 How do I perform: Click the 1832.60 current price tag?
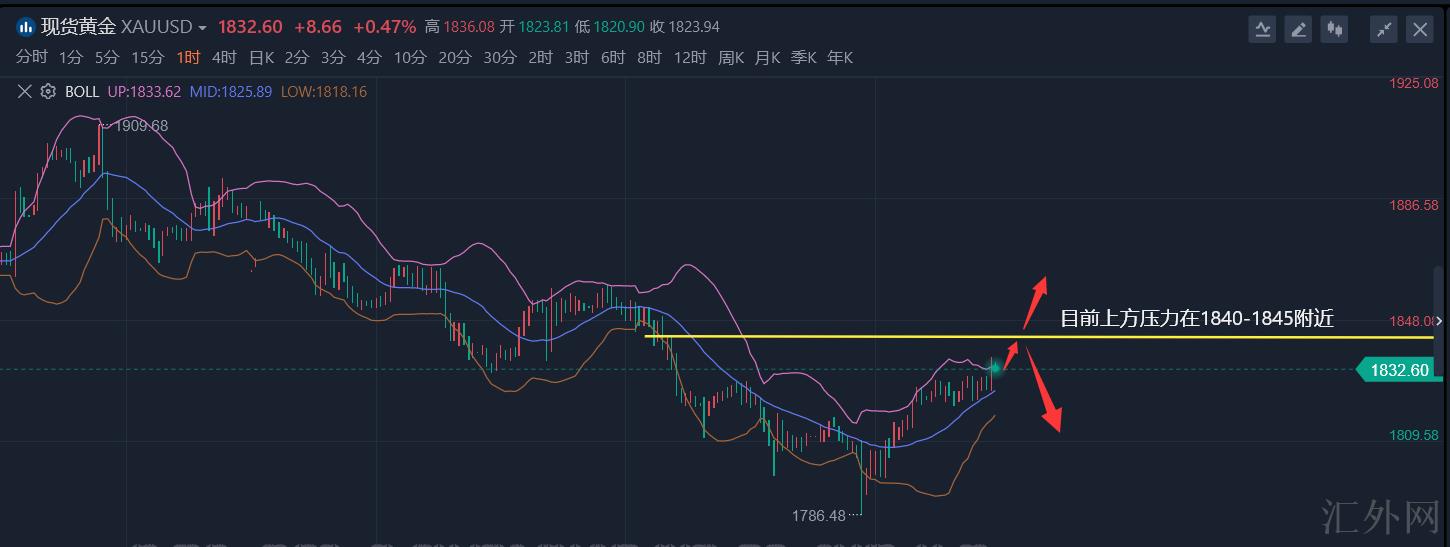(1399, 370)
